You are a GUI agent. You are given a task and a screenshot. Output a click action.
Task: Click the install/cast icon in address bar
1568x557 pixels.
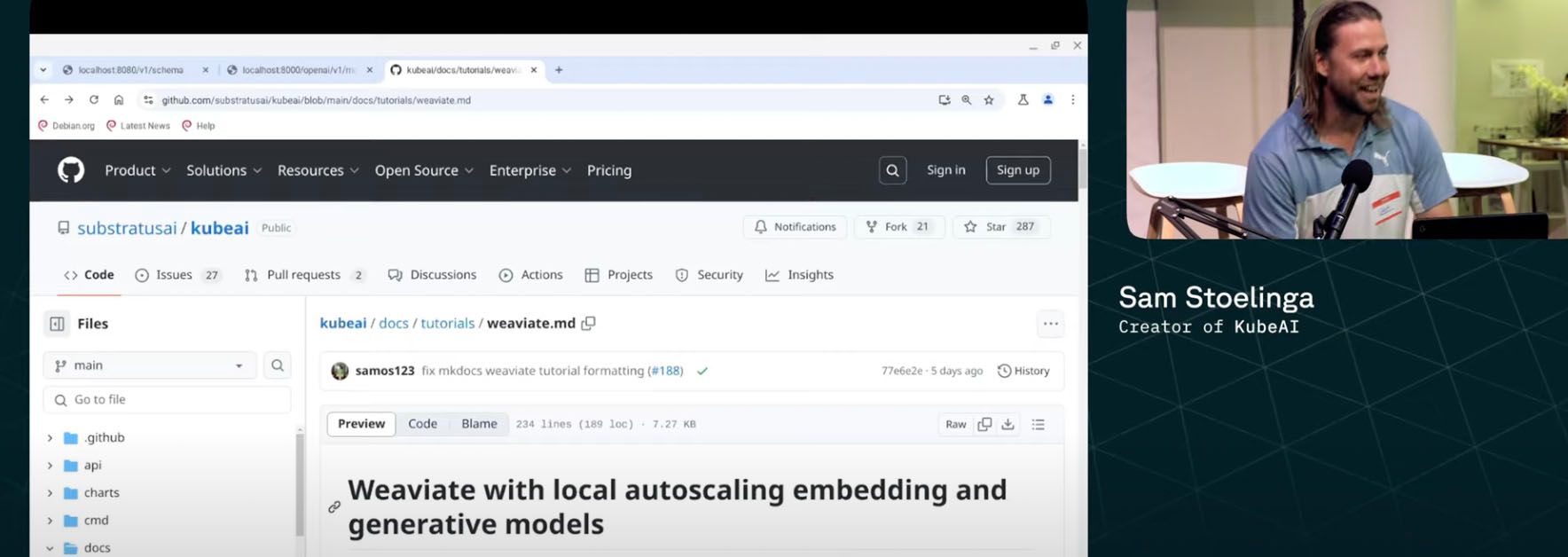(945, 100)
